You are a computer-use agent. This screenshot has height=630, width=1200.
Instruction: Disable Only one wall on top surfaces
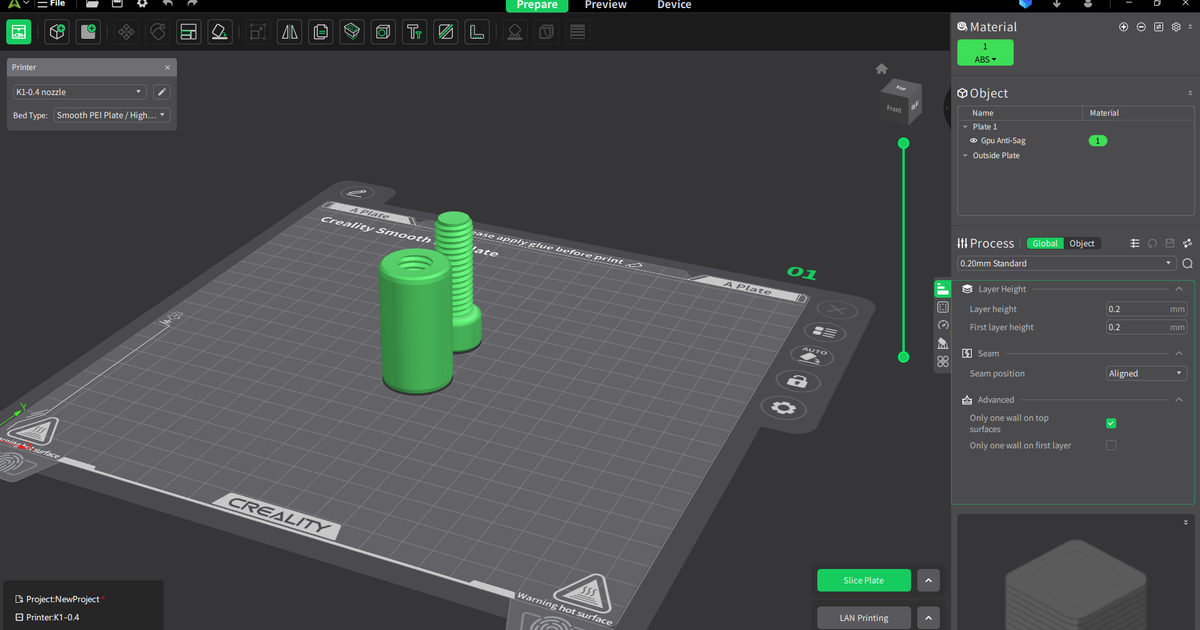pos(1110,423)
